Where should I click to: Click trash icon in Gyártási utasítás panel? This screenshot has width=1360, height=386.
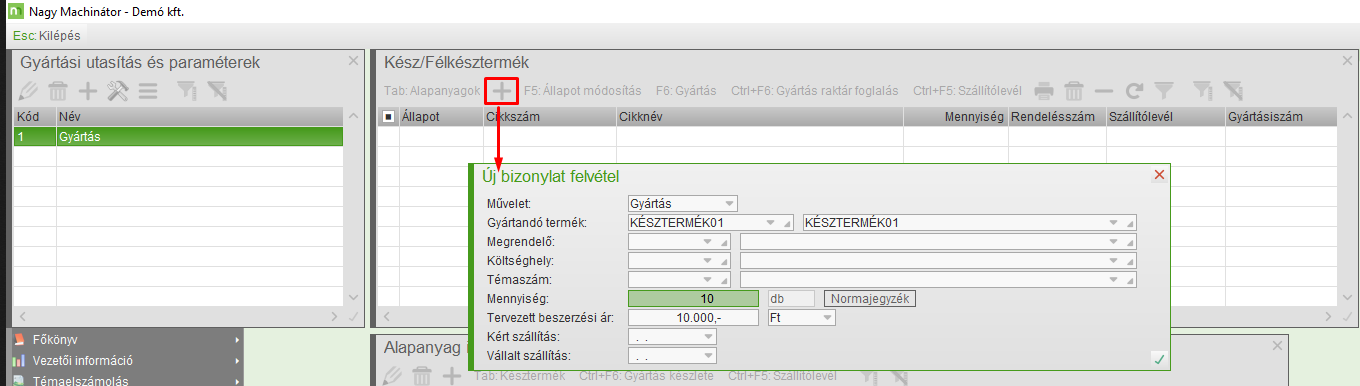point(58,91)
